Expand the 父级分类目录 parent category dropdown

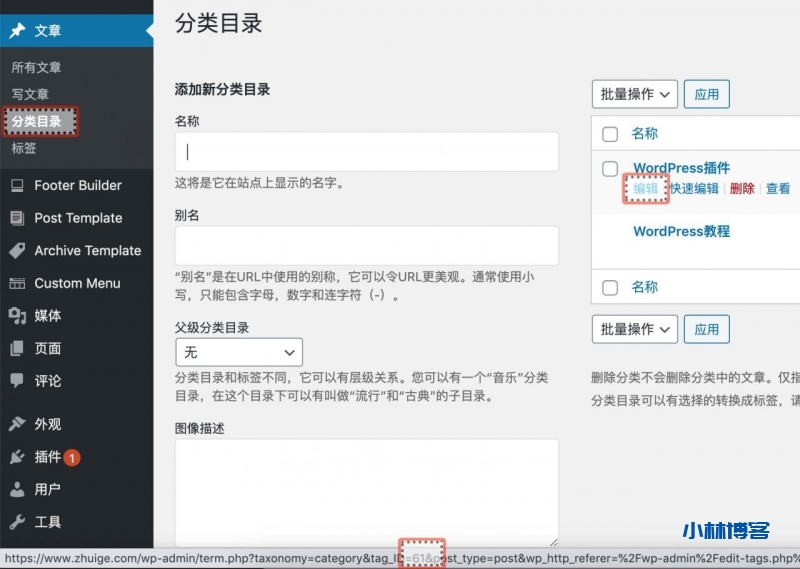(239, 352)
